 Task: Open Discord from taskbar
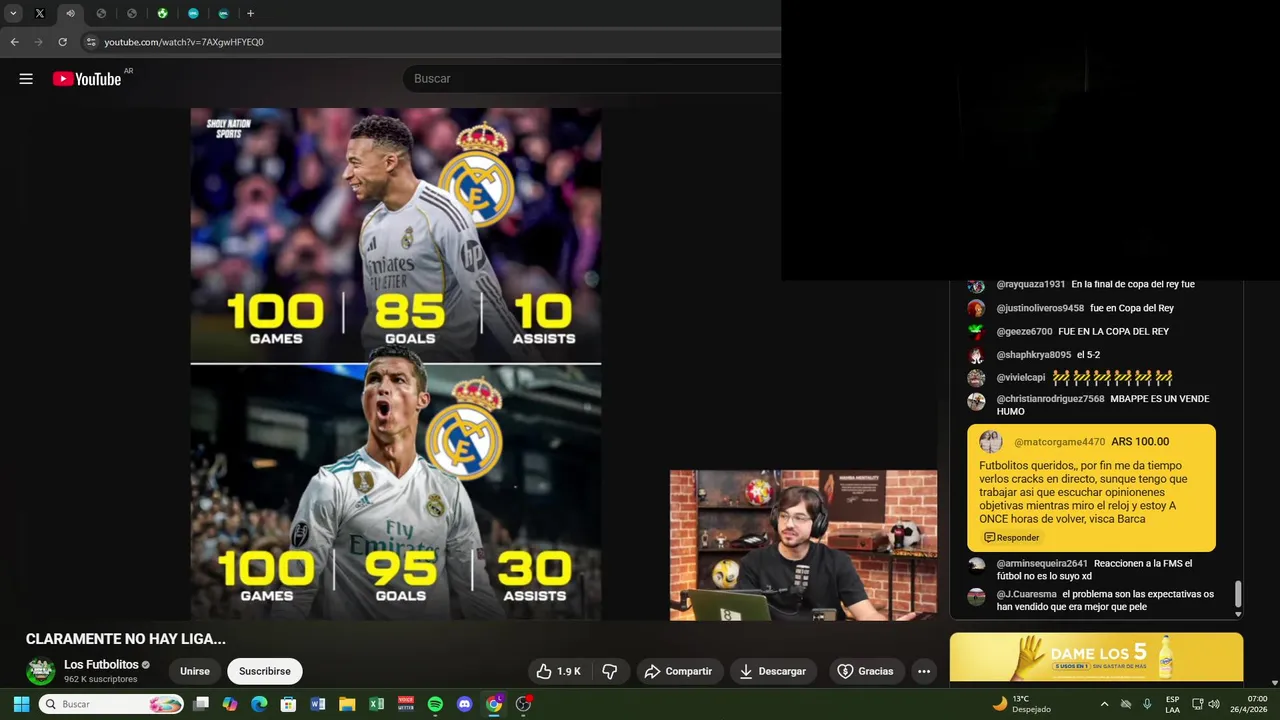[464, 704]
